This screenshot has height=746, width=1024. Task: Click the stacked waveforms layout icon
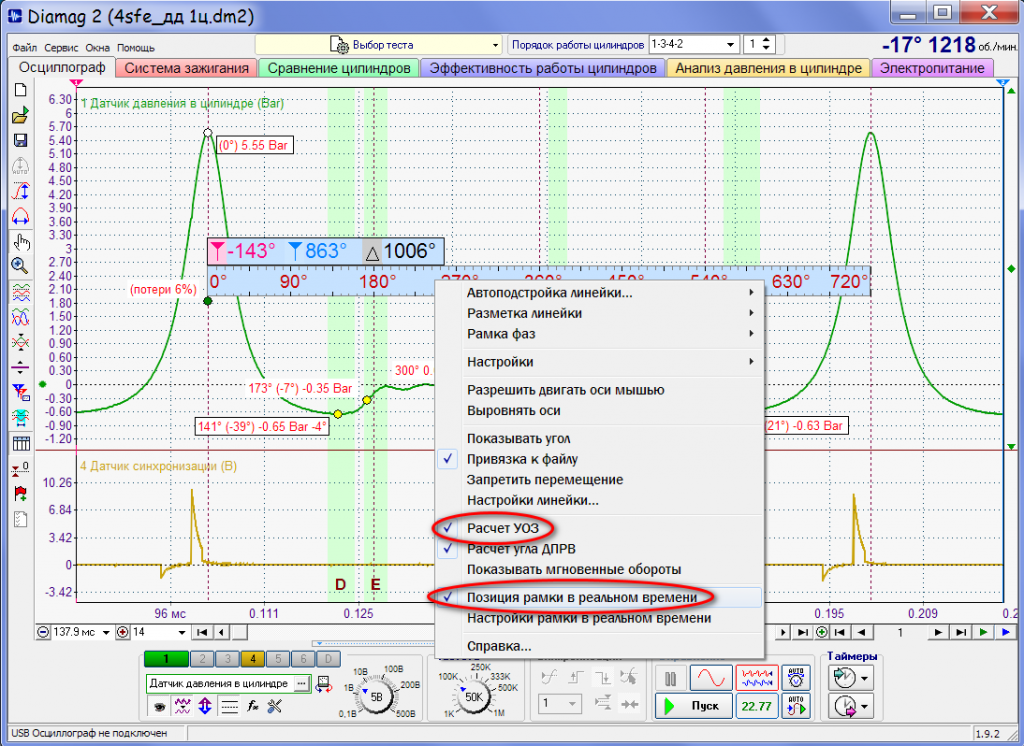click(21, 293)
